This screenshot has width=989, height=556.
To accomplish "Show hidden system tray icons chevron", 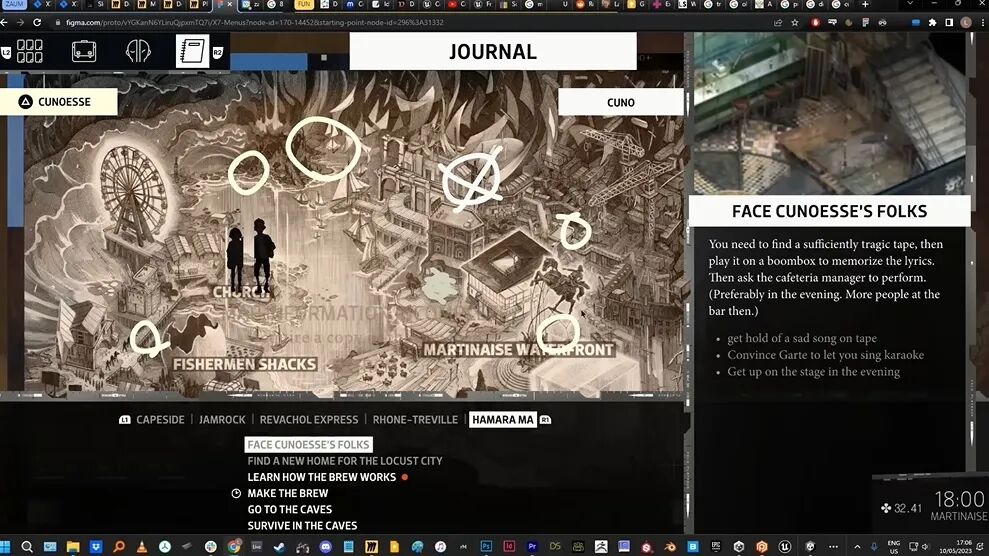I will [857, 547].
